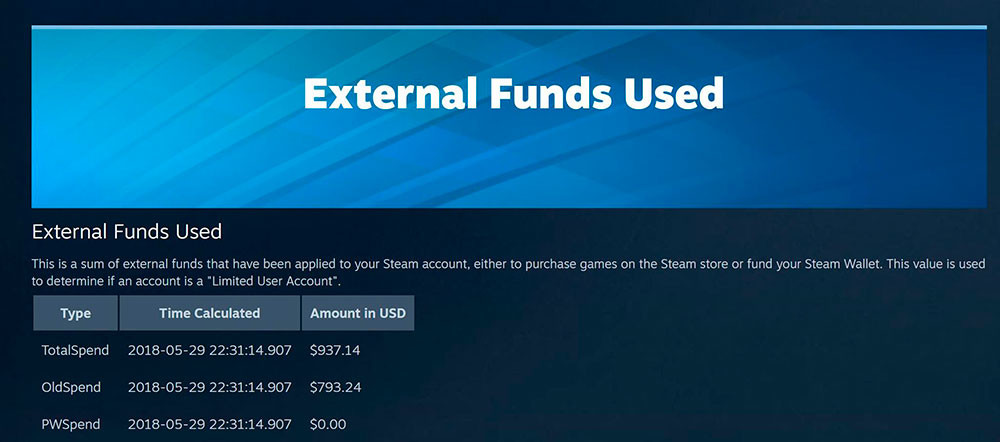Click the $937.14 amount value
Screen dimensions: 1000x442
click(x=335, y=350)
